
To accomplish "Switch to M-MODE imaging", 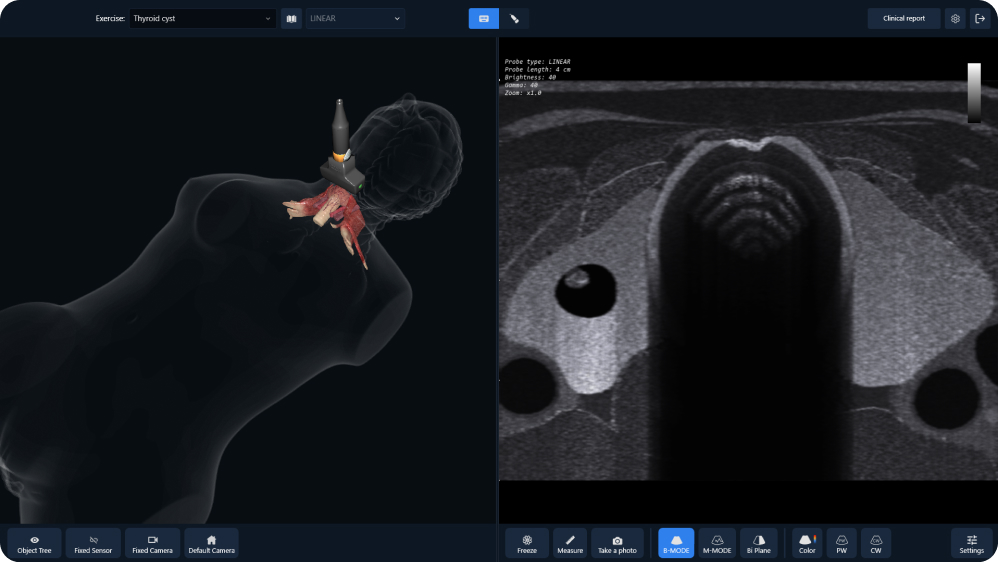I will pos(717,543).
